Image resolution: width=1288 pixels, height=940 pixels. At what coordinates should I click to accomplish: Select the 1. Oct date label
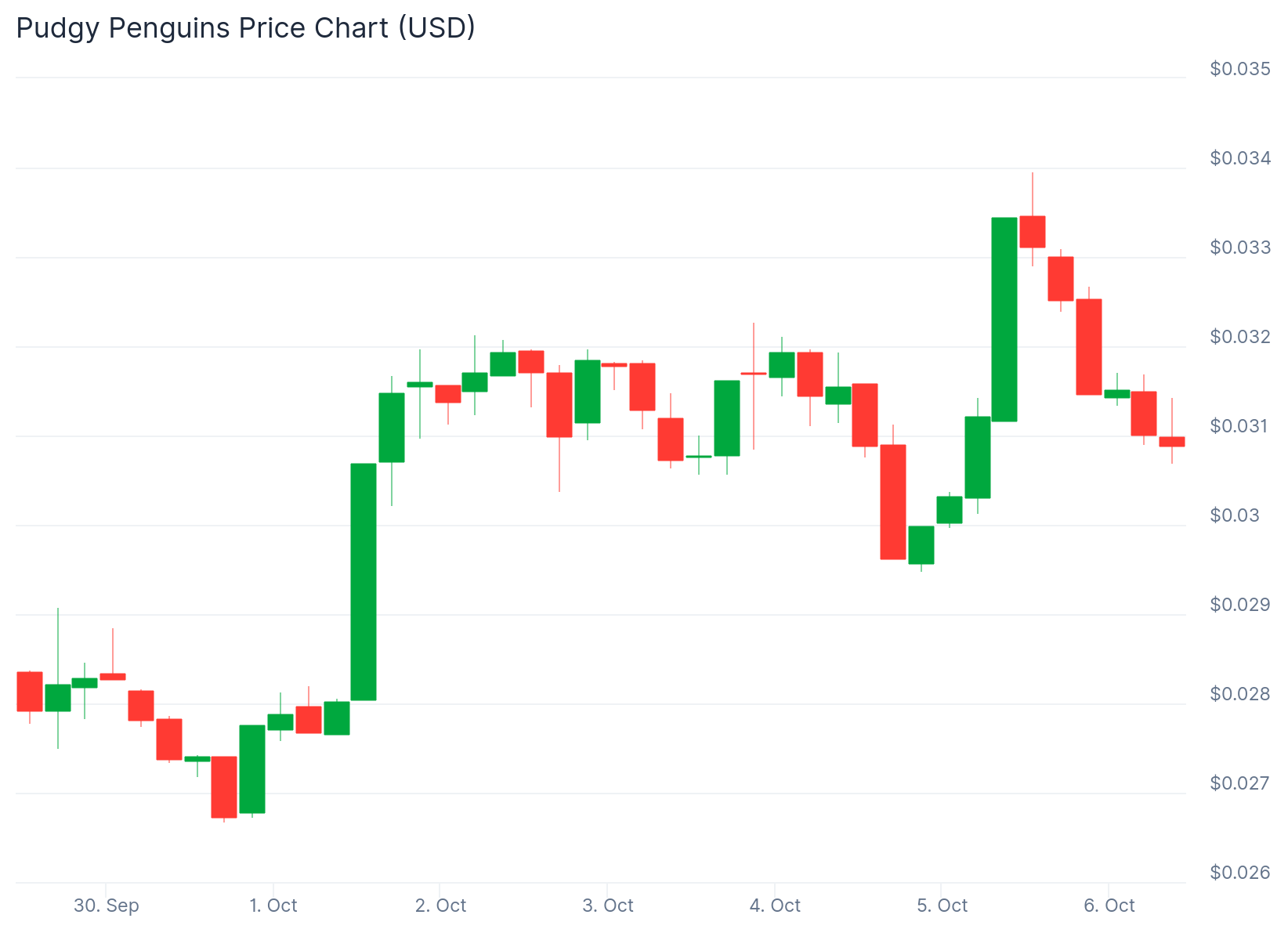[x=273, y=906]
